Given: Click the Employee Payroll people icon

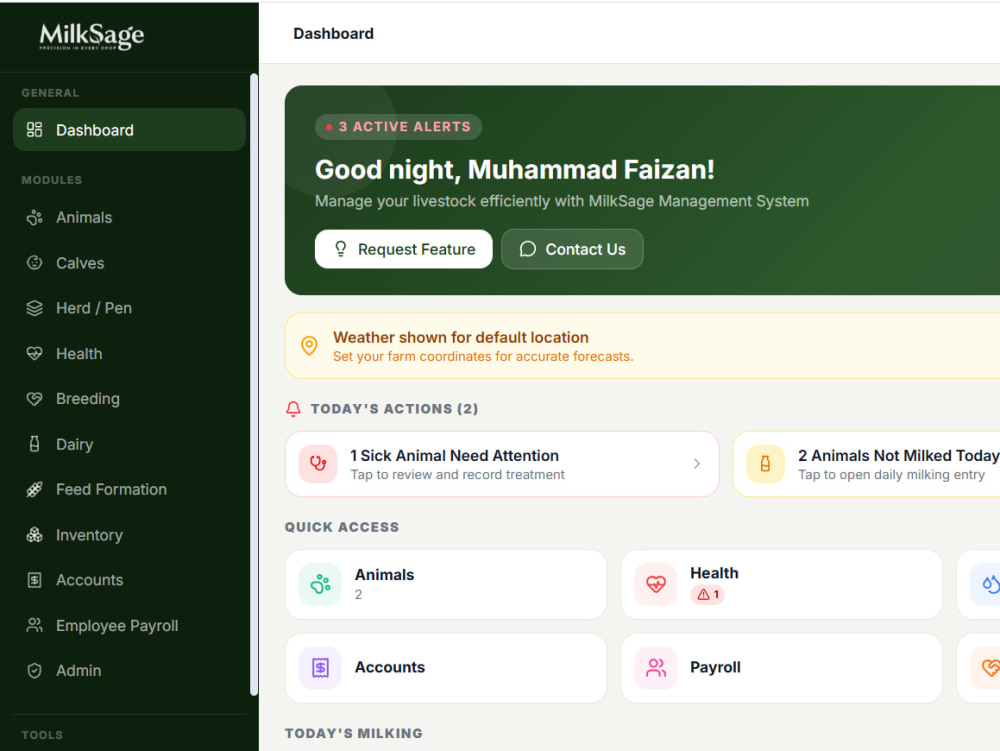Looking at the screenshot, I should 34,625.
